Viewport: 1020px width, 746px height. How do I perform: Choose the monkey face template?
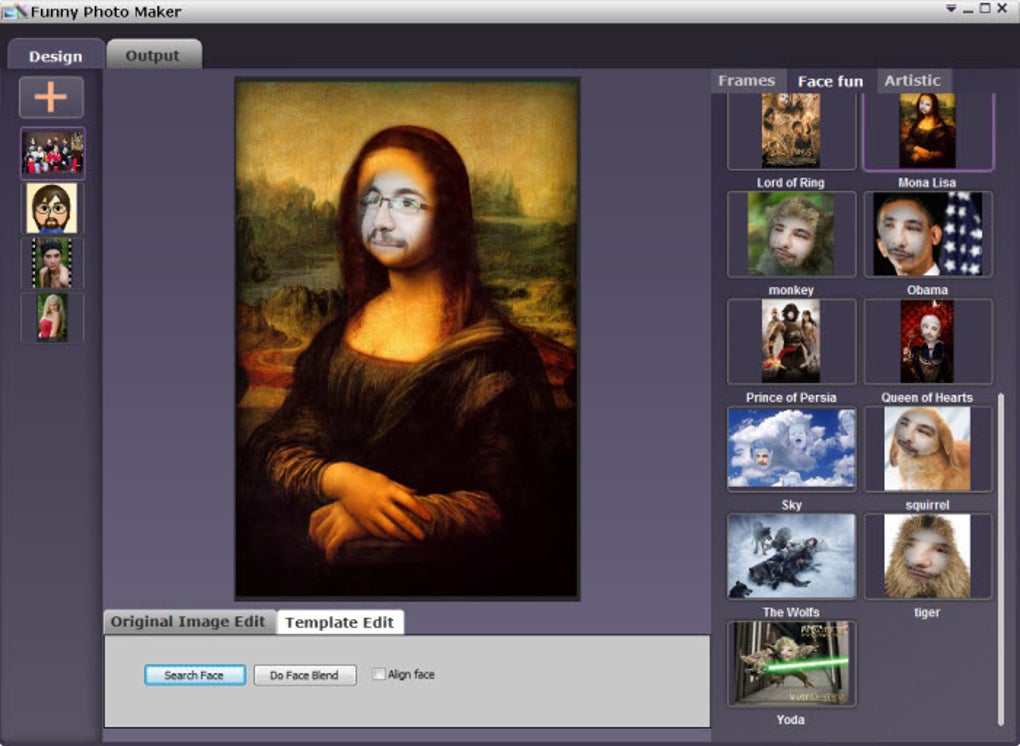pyautogui.click(x=791, y=234)
